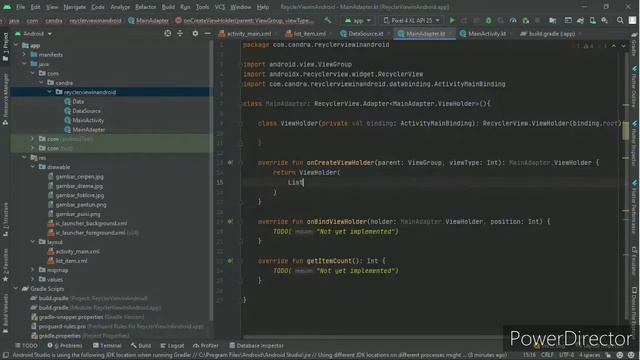Image resolution: width=640 pixels, height=360 pixels.
Task: Open the Favorites tool window sidebar button
Action: (5, 265)
